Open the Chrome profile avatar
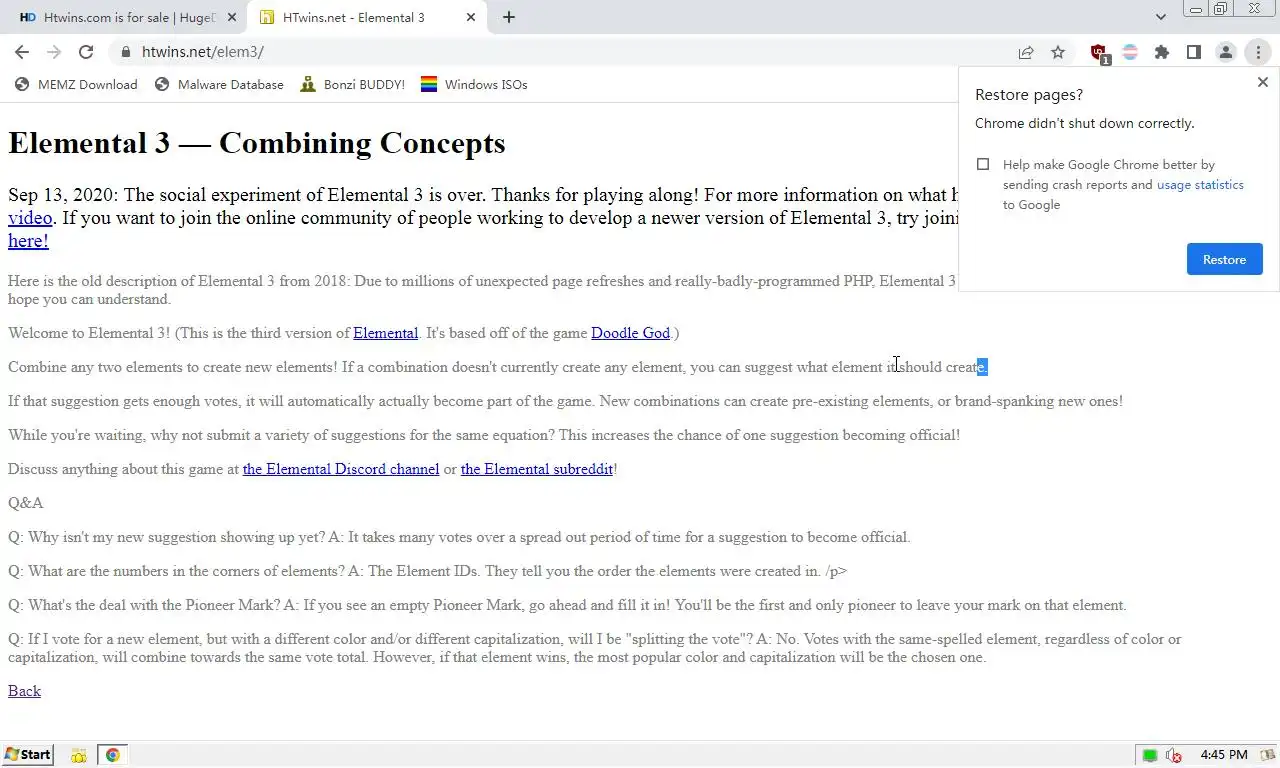Screen dimensions: 1280x768 [x=1226, y=52]
